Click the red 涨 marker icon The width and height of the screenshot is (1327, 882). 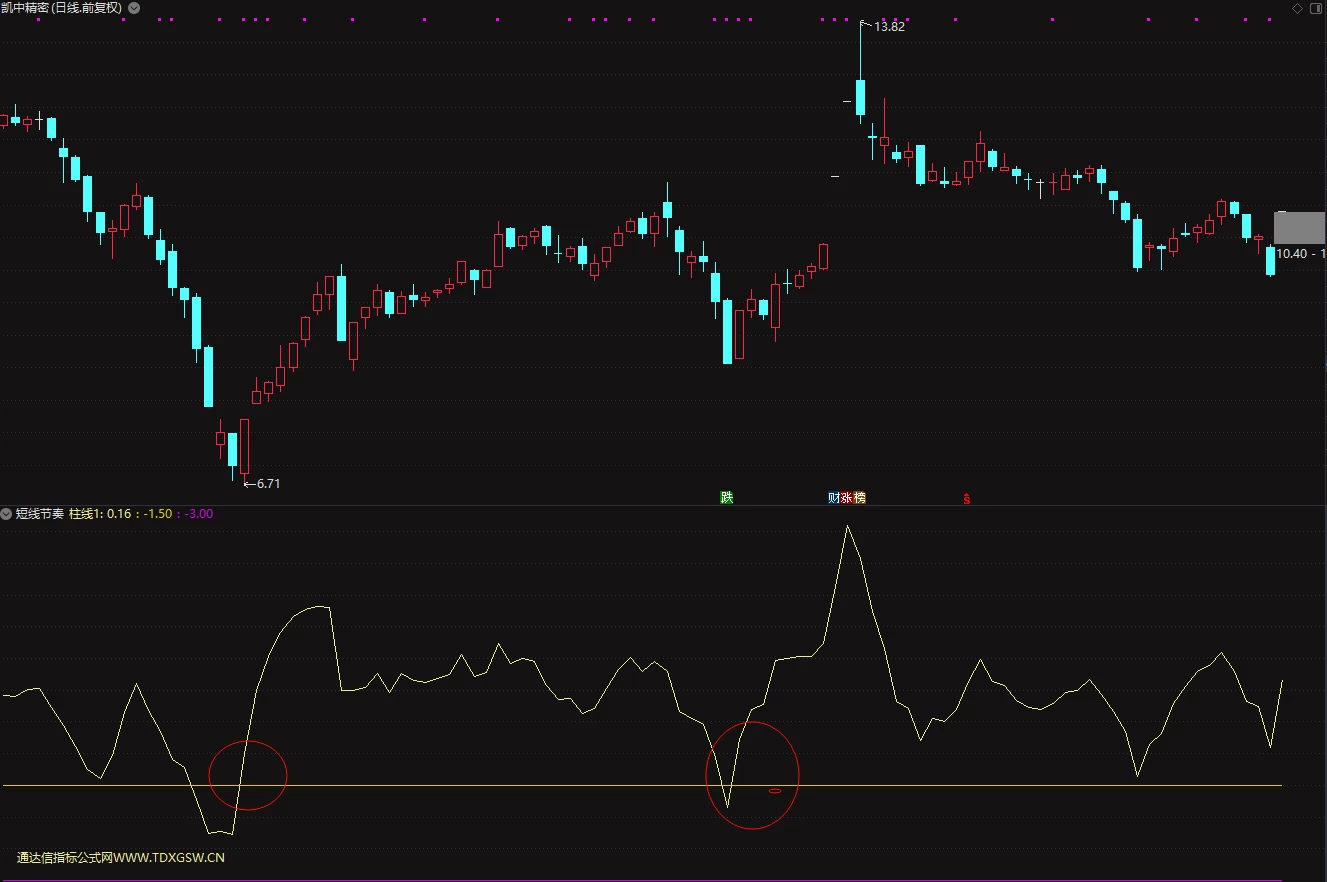click(x=847, y=497)
